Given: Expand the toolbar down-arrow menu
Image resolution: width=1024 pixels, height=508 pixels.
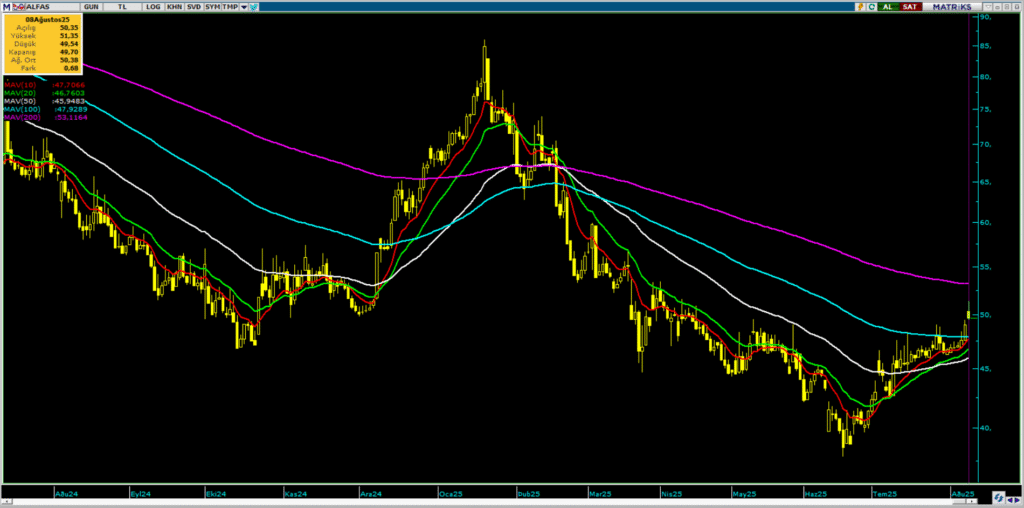Looking at the screenshot, I should [x=244, y=7].
